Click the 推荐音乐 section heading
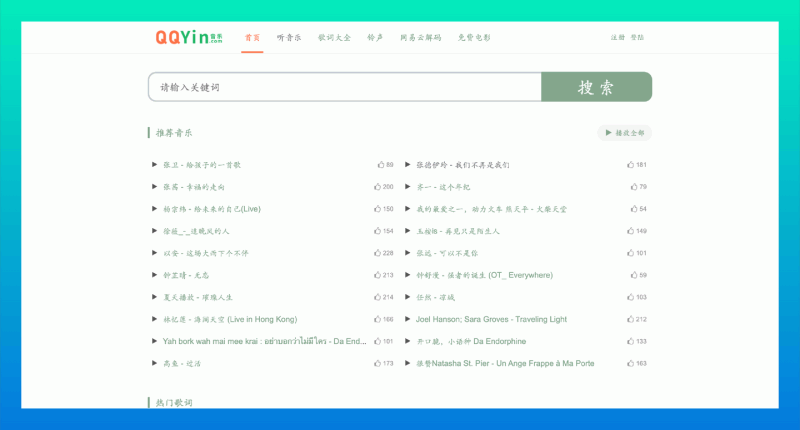The width and height of the screenshot is (800, 430). pyautogui.click(x=173, y=133)
